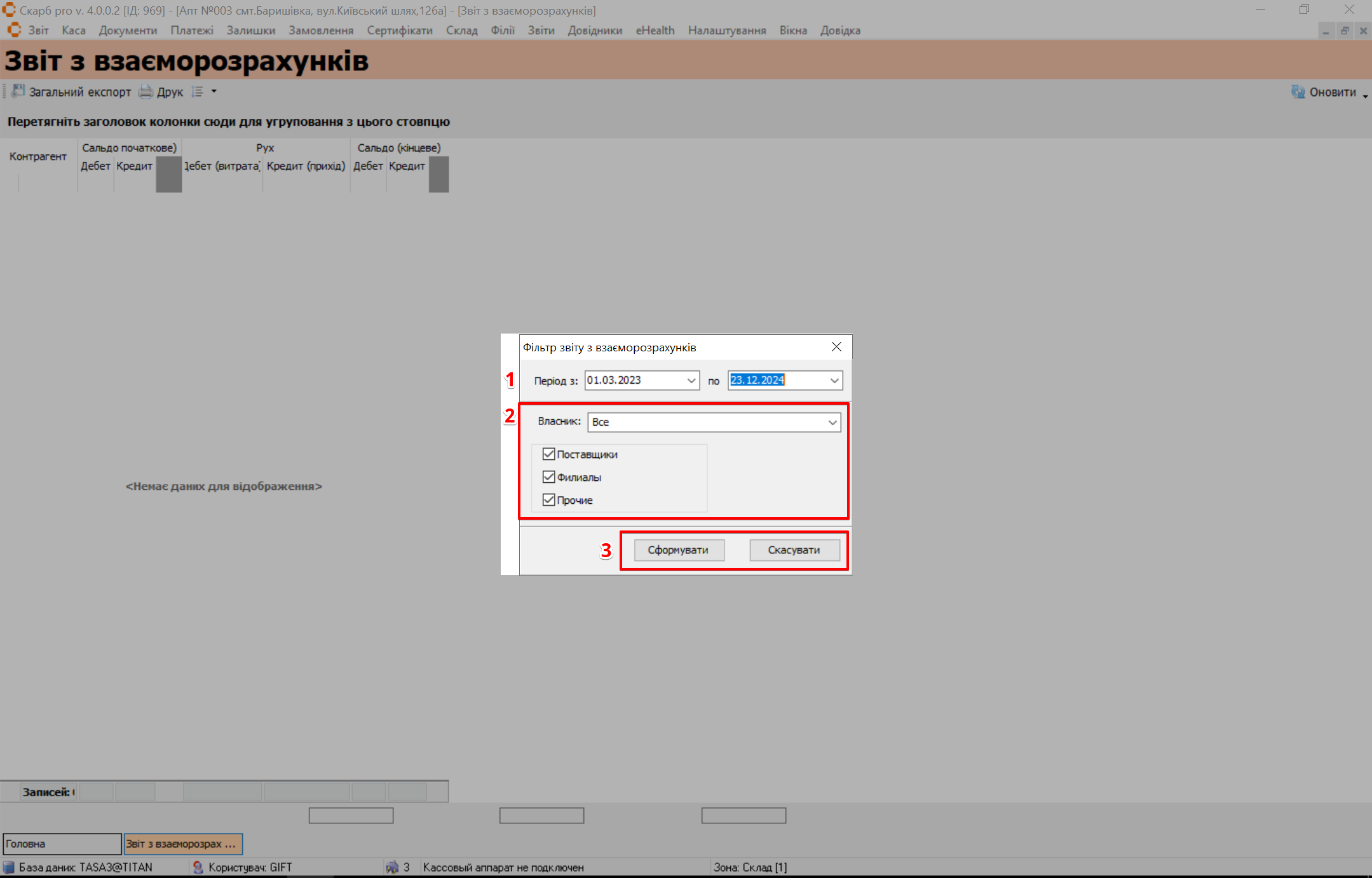This screenshot has height=878, width=1372.
Task: Toggle the Поставщики checkbox
Action: pyautogui.click(x=549, y=454)
